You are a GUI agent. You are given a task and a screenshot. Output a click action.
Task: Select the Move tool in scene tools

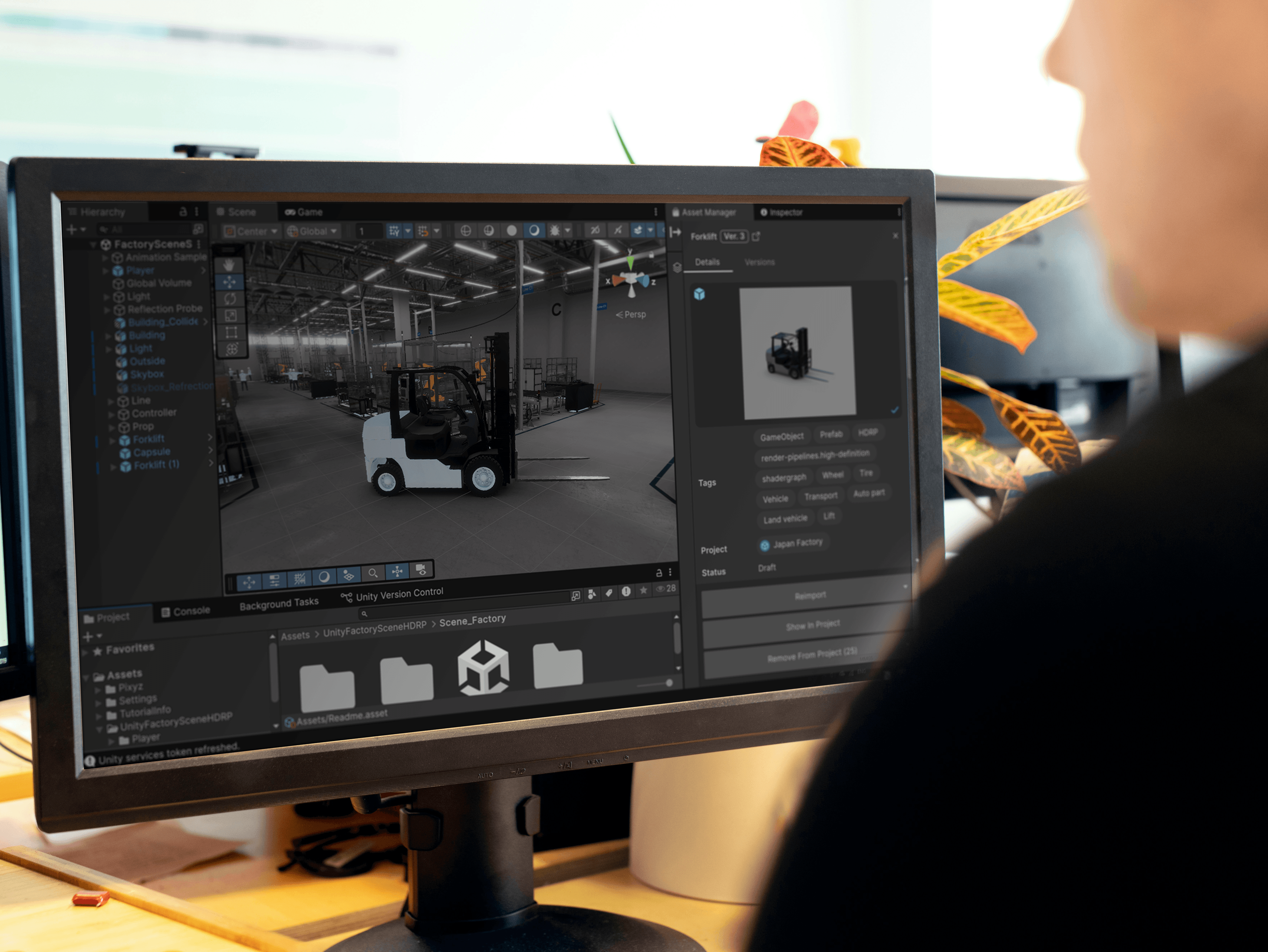[x=229, y=282]
